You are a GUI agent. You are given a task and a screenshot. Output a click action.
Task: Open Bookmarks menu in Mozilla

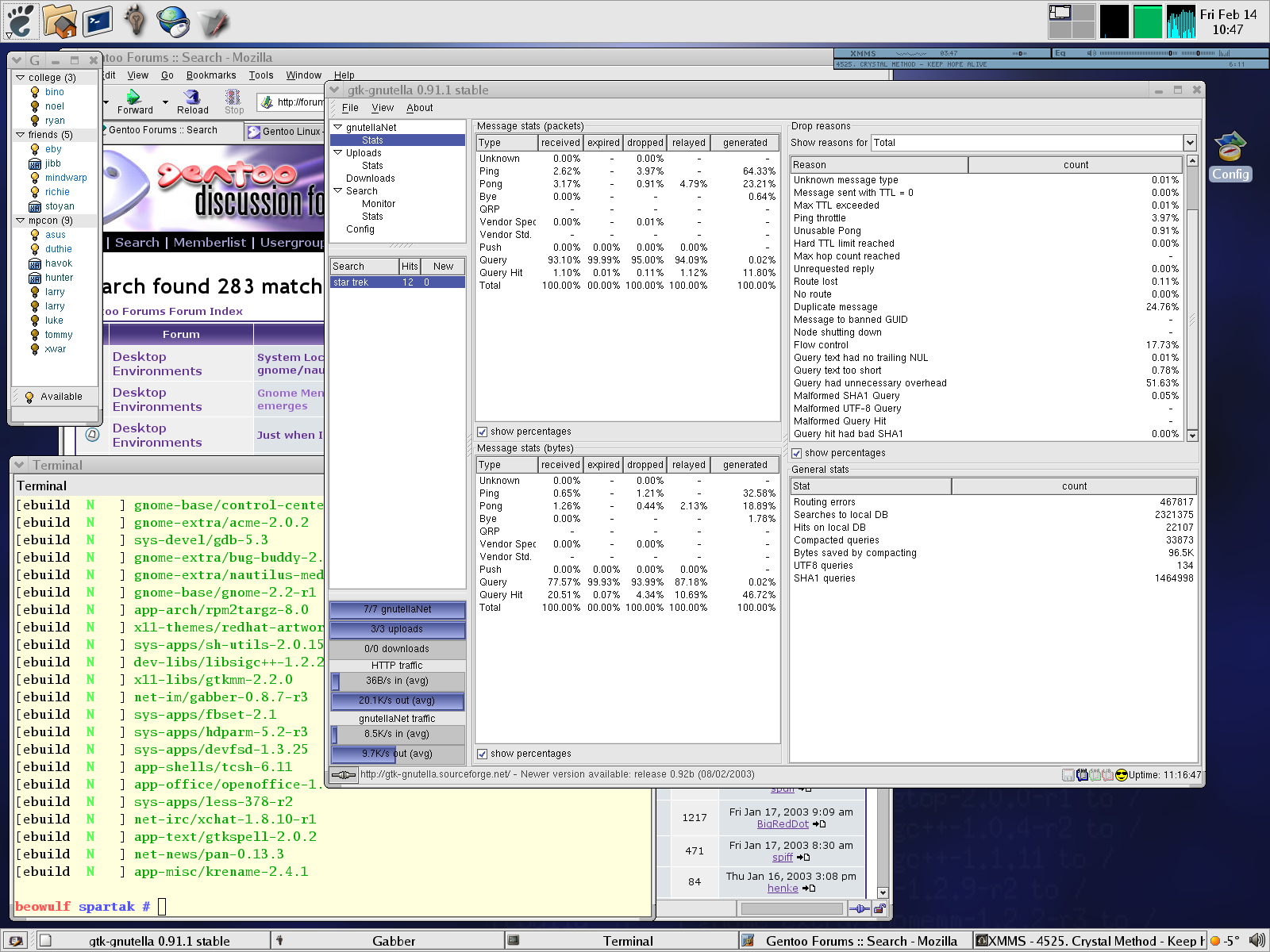click(x=211, y=75)
